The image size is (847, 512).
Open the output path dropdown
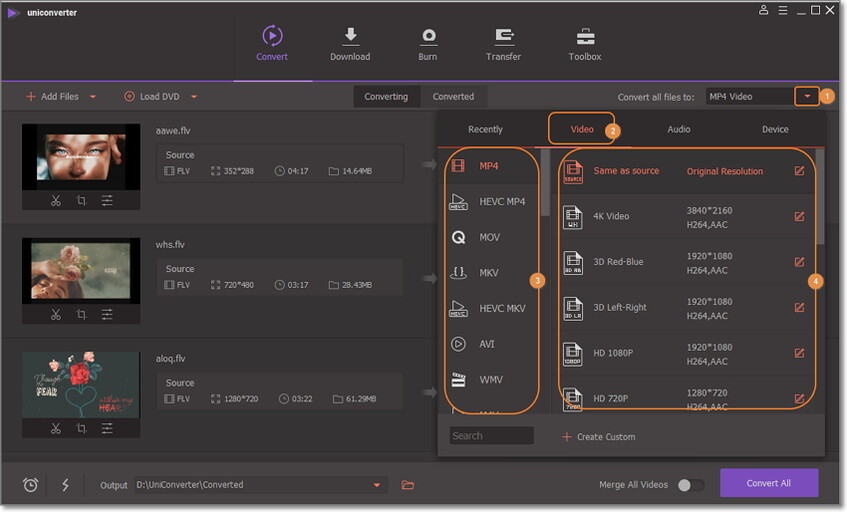click(x=377, y=485)
